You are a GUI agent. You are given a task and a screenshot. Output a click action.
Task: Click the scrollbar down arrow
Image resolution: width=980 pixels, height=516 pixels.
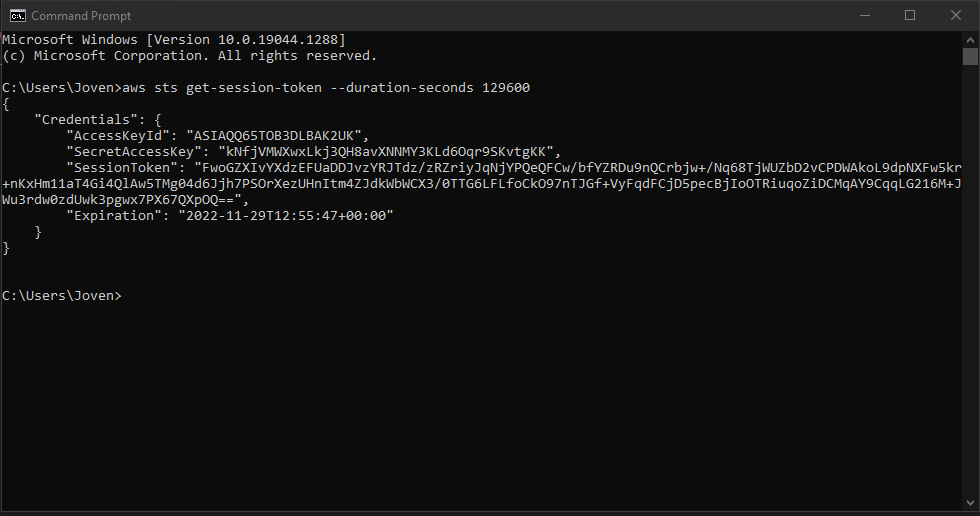971,508
